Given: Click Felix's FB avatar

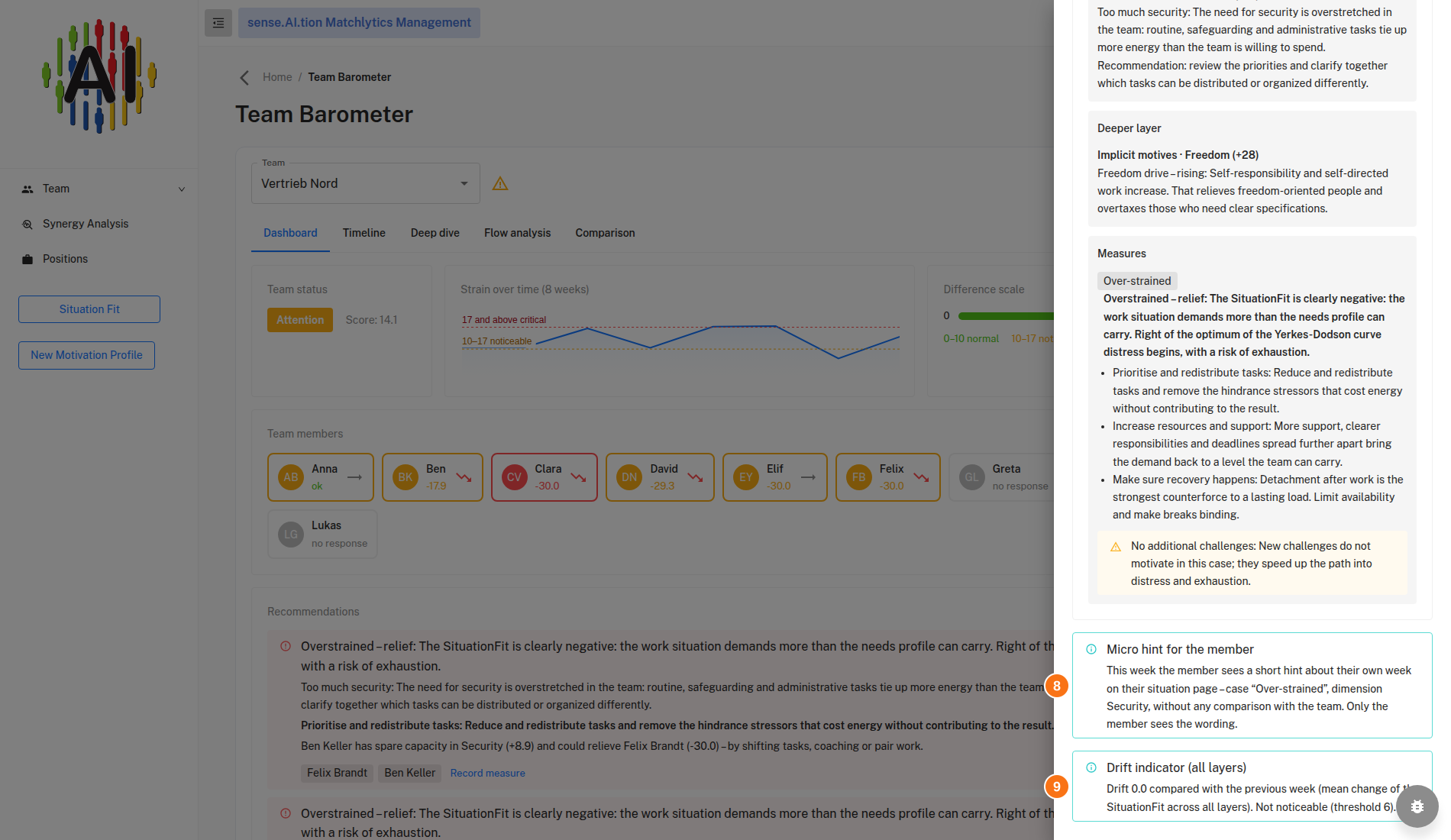Looking at the screenshot, I should tap(859, 477).
